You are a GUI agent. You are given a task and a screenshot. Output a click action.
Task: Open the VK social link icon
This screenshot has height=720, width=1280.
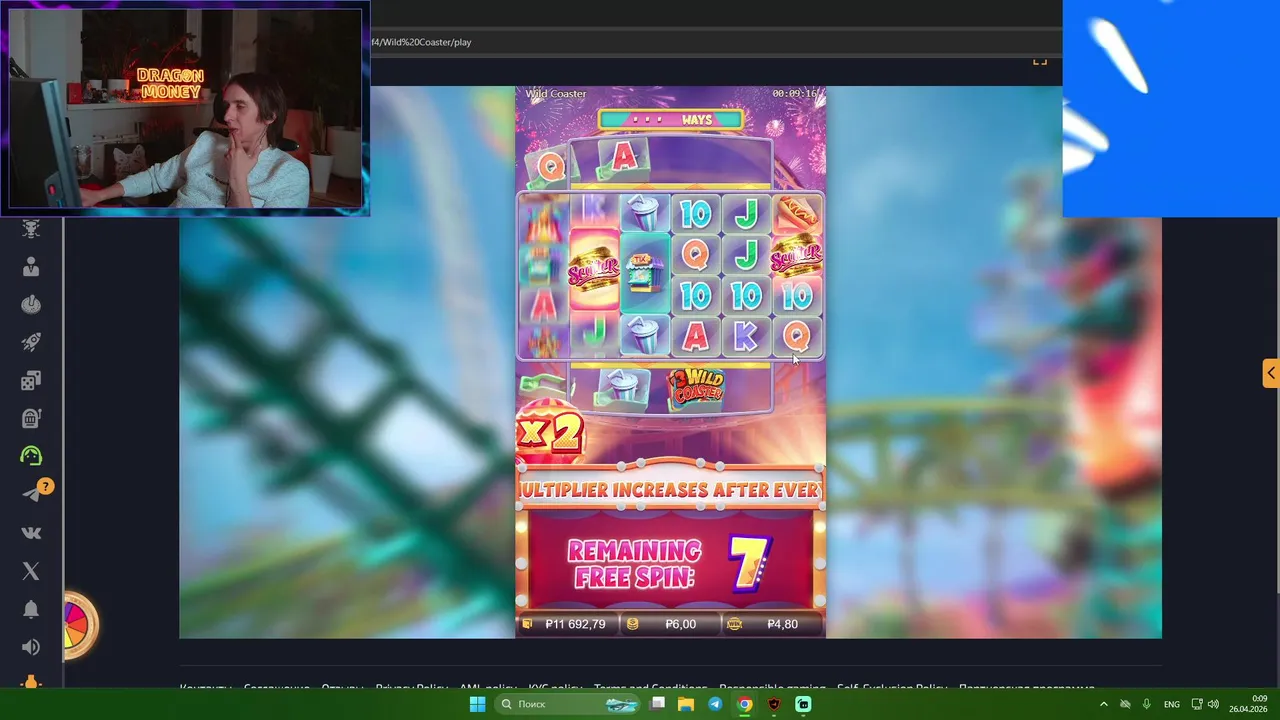[31, 533]
